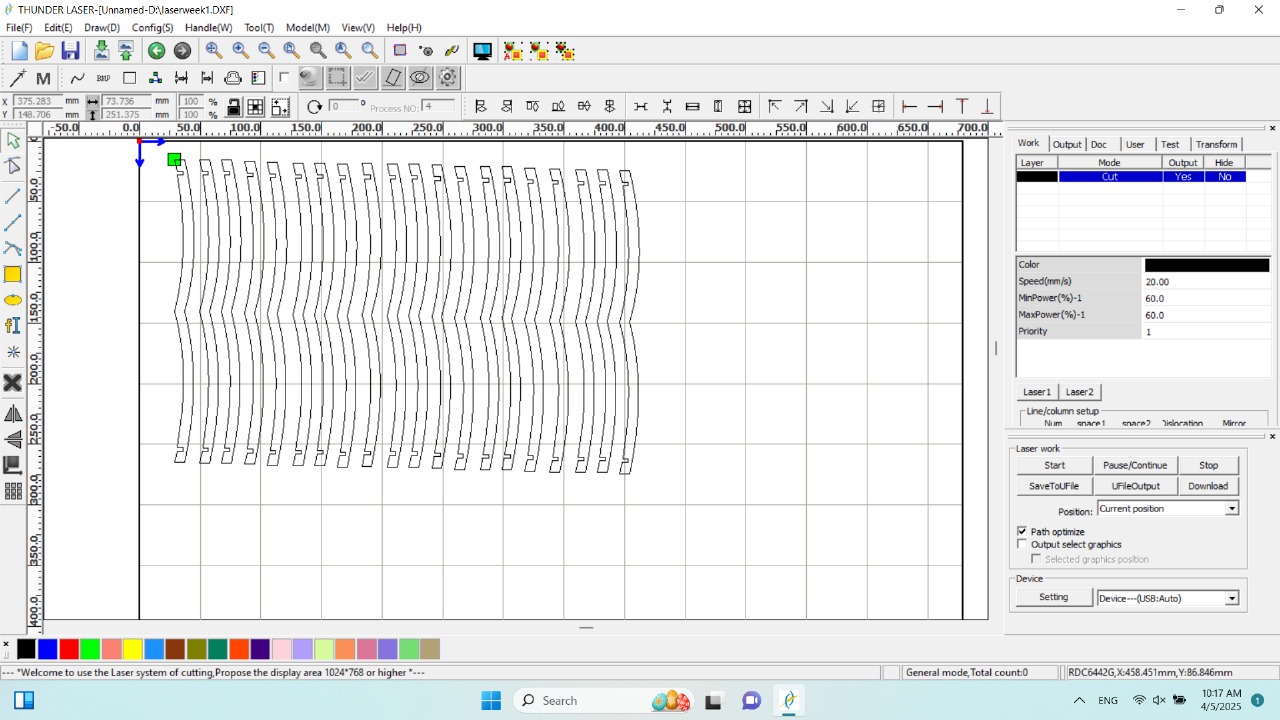This screenshot has height=720, width=1280.
Task: Click the BMP handle icon in toolbar
Action: pos(103,78)
